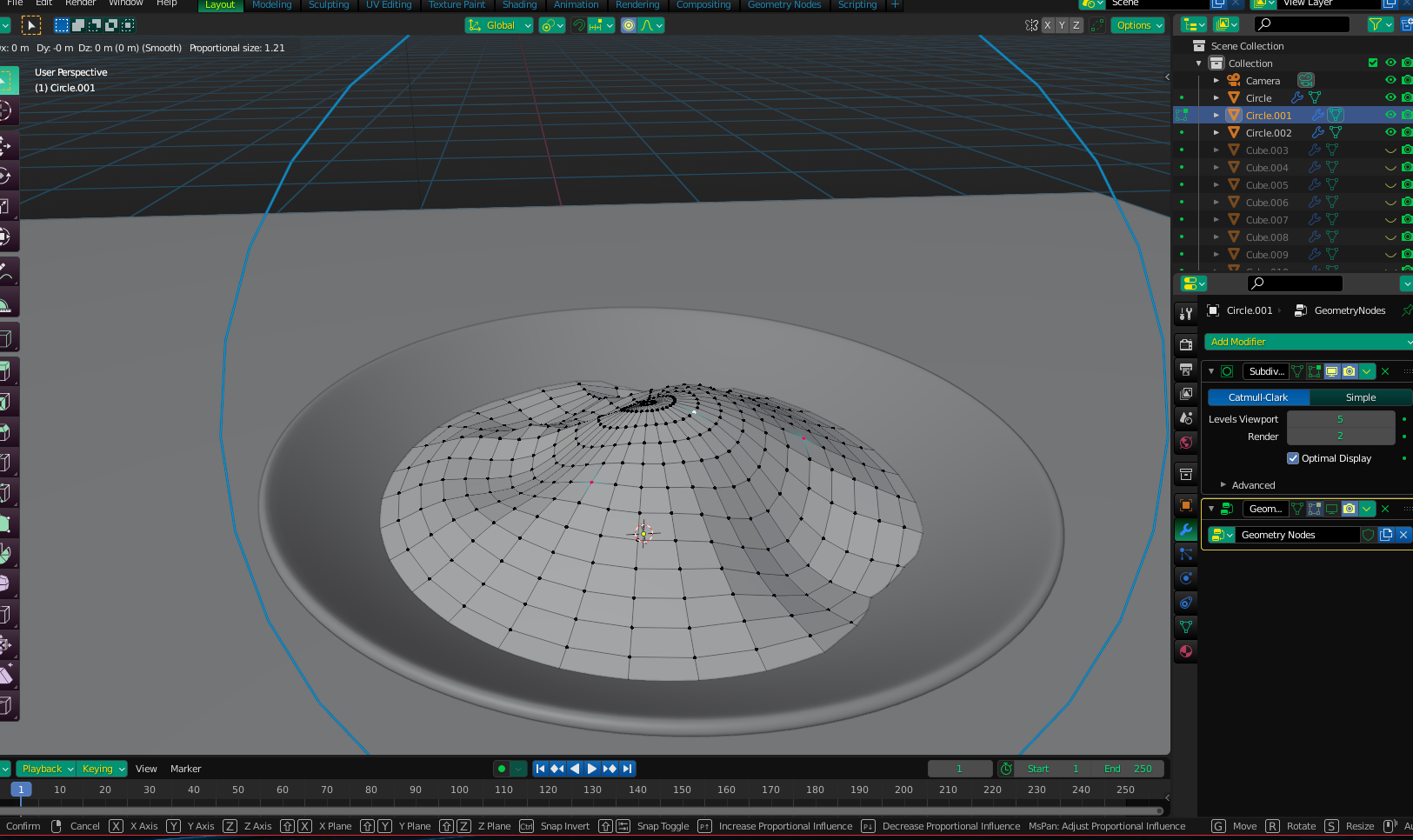Switch to the Sculpting workspace tab
This screenshot has width=1413, height=840.
coord(329,5)
